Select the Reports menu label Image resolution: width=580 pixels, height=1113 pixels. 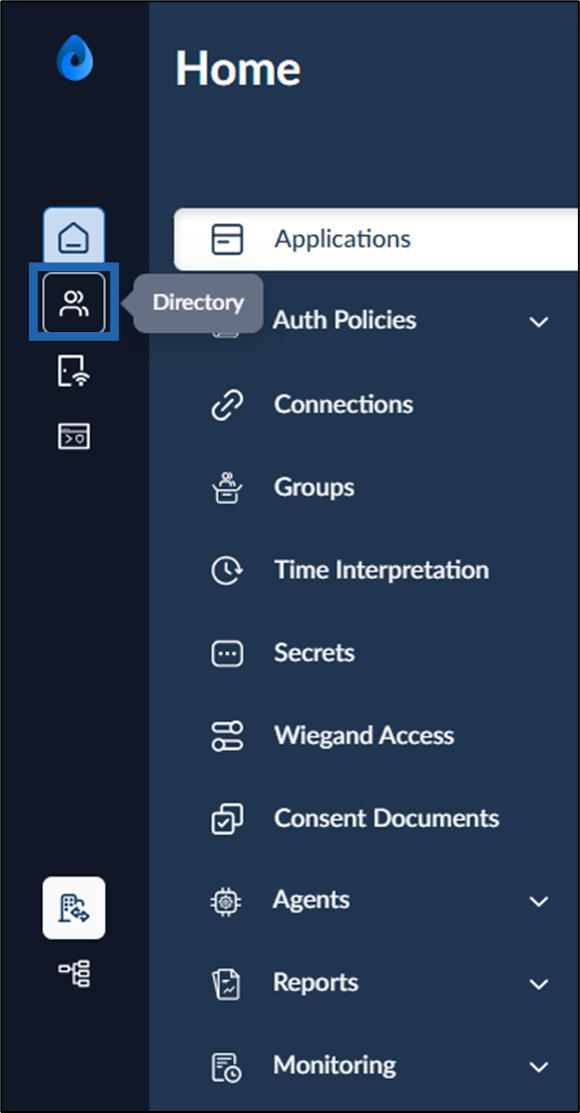coord(315,984)
